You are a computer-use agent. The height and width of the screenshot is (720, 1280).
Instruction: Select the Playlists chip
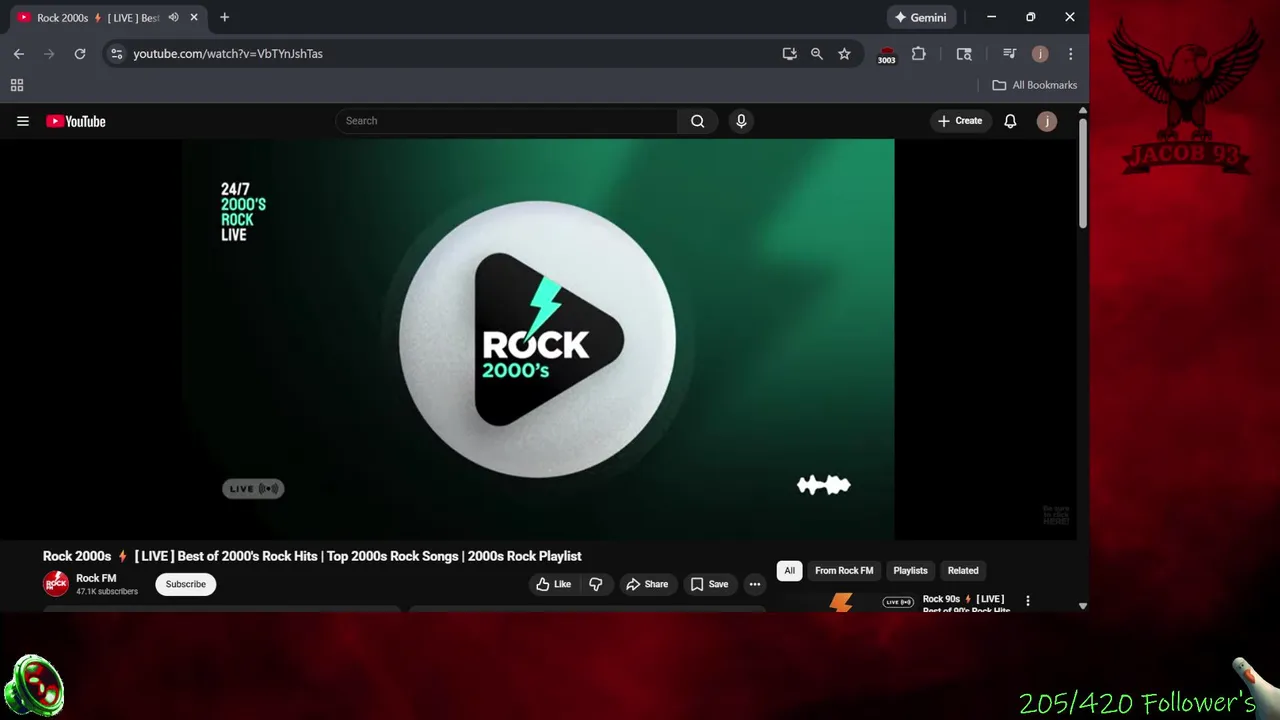[910, 570]
